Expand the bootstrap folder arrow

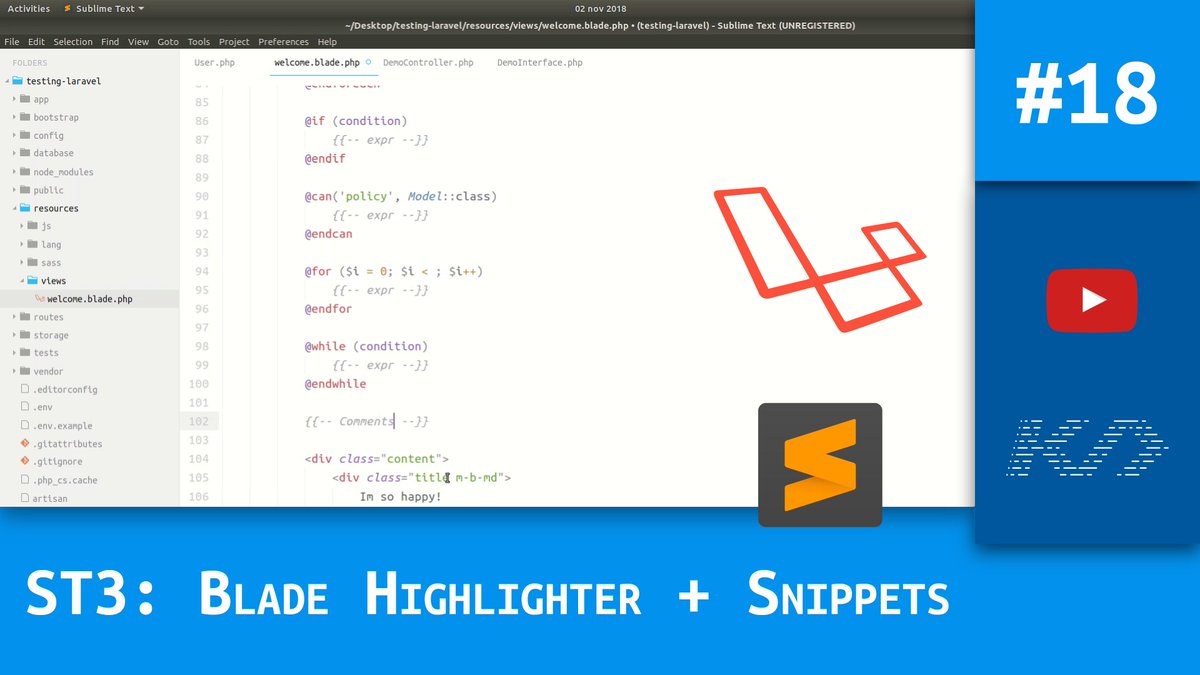pyautogui.click(x=14, y=117)
